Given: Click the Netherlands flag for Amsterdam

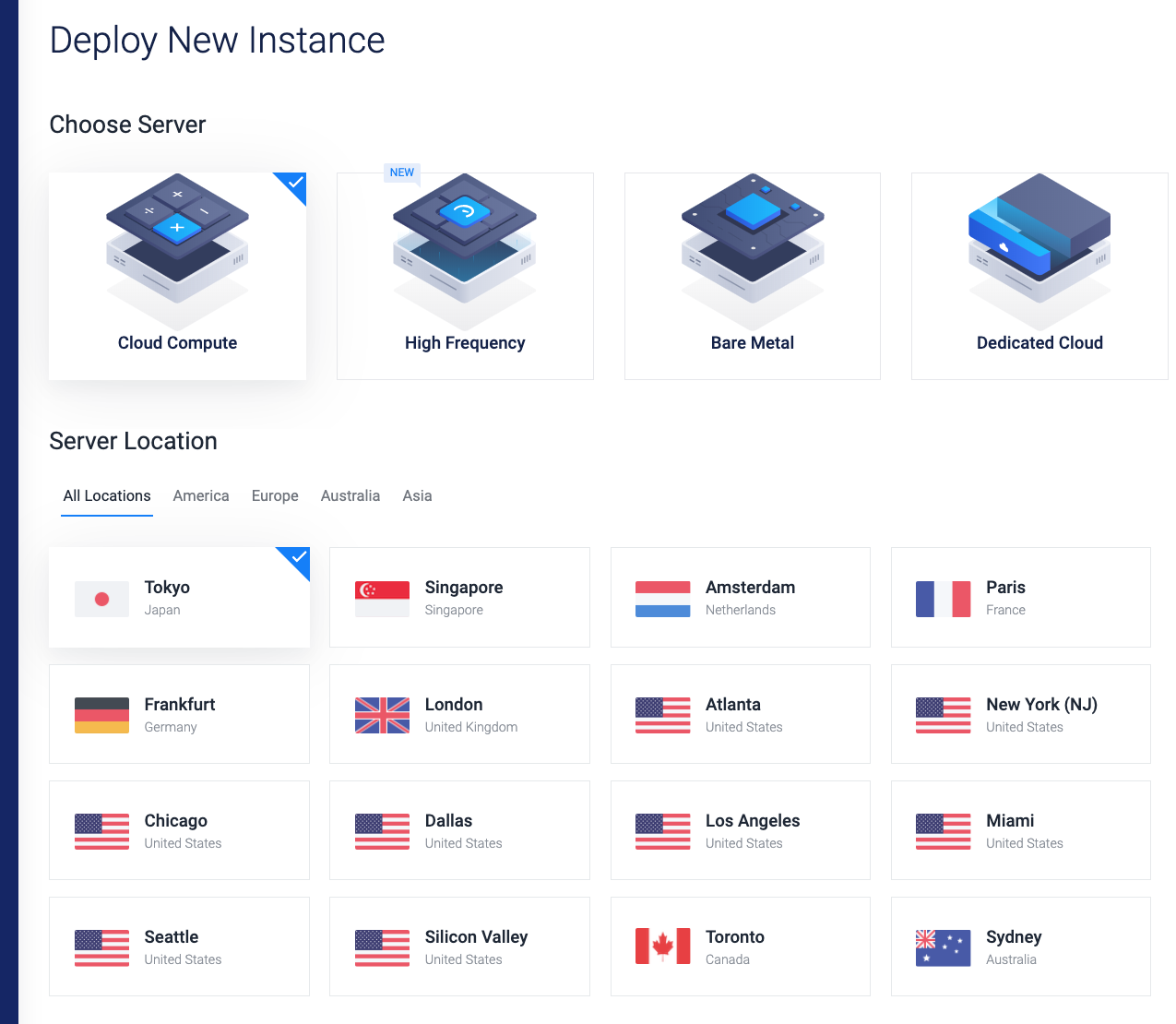Looking at the screenshot, I should click(x=662, y=600).
